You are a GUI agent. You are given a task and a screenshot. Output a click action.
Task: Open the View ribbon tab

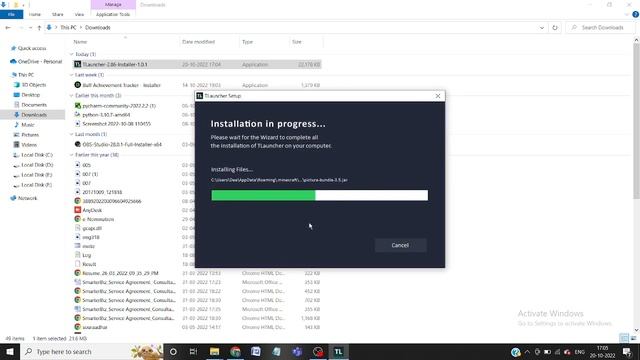pos(79,14)
